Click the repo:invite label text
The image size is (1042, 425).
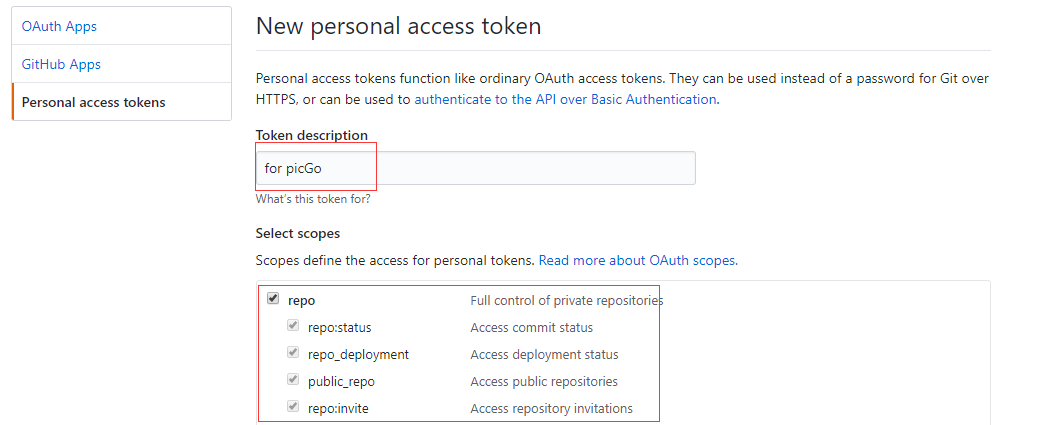coord(338,408)
